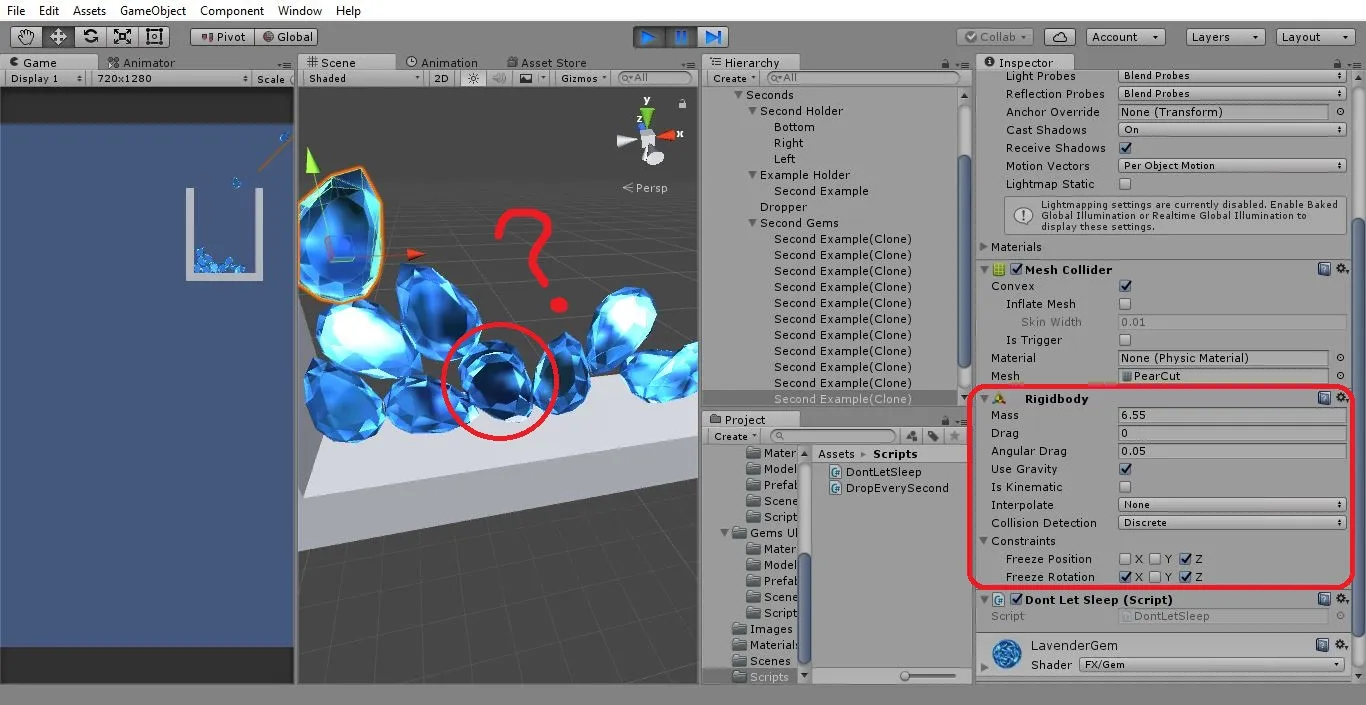Toggle Freeze Rotation Y checkbox
The width and height of the screenshot is (1366, 705).
point(1155,577)
